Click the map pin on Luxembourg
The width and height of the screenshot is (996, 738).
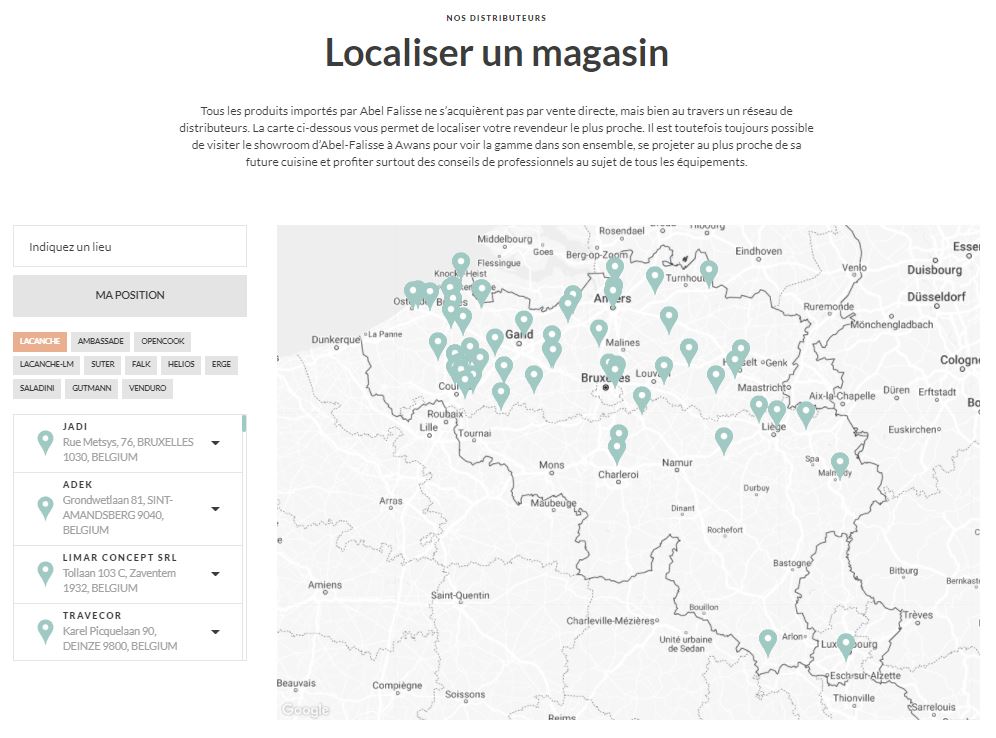coord(845,645)
